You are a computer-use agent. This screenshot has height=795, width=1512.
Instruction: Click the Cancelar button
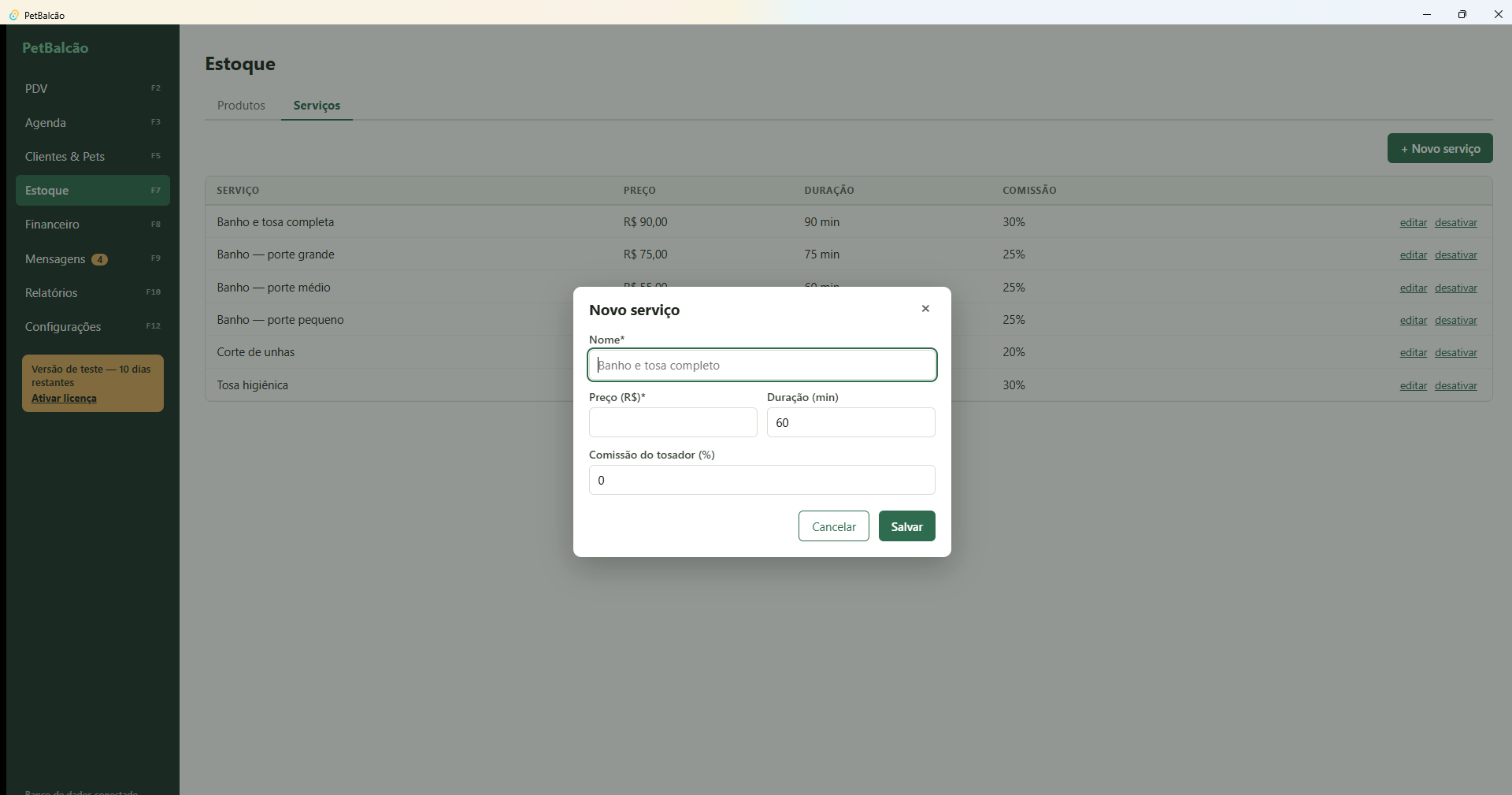pos(834,526)
